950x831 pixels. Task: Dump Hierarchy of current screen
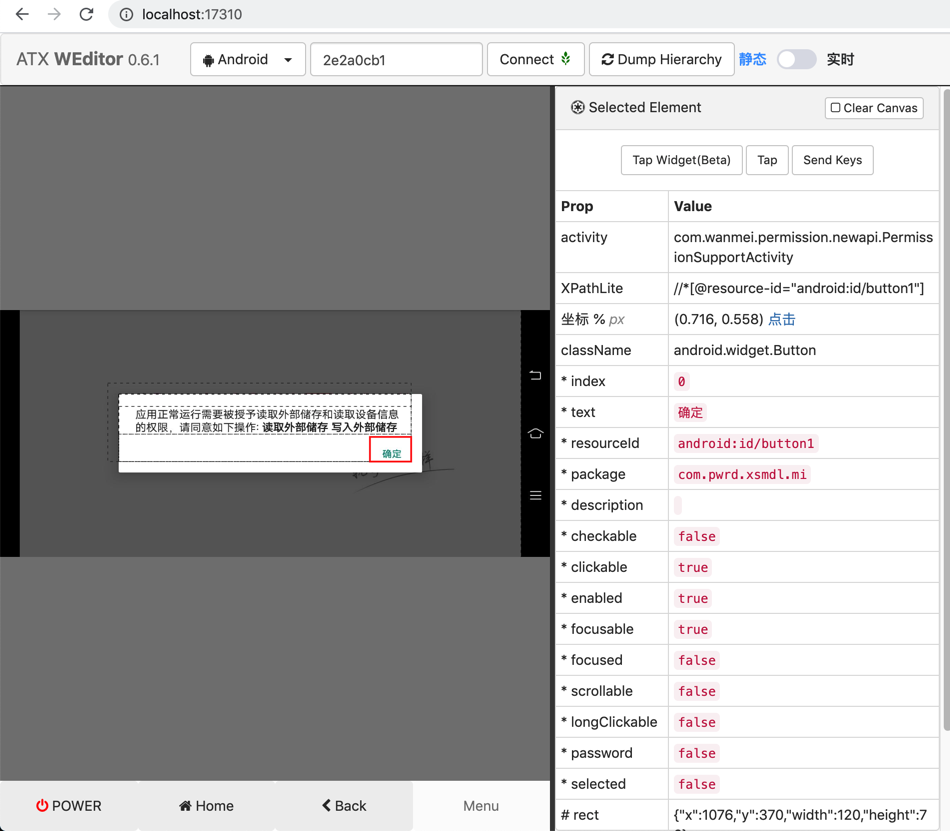pos(662,59)
